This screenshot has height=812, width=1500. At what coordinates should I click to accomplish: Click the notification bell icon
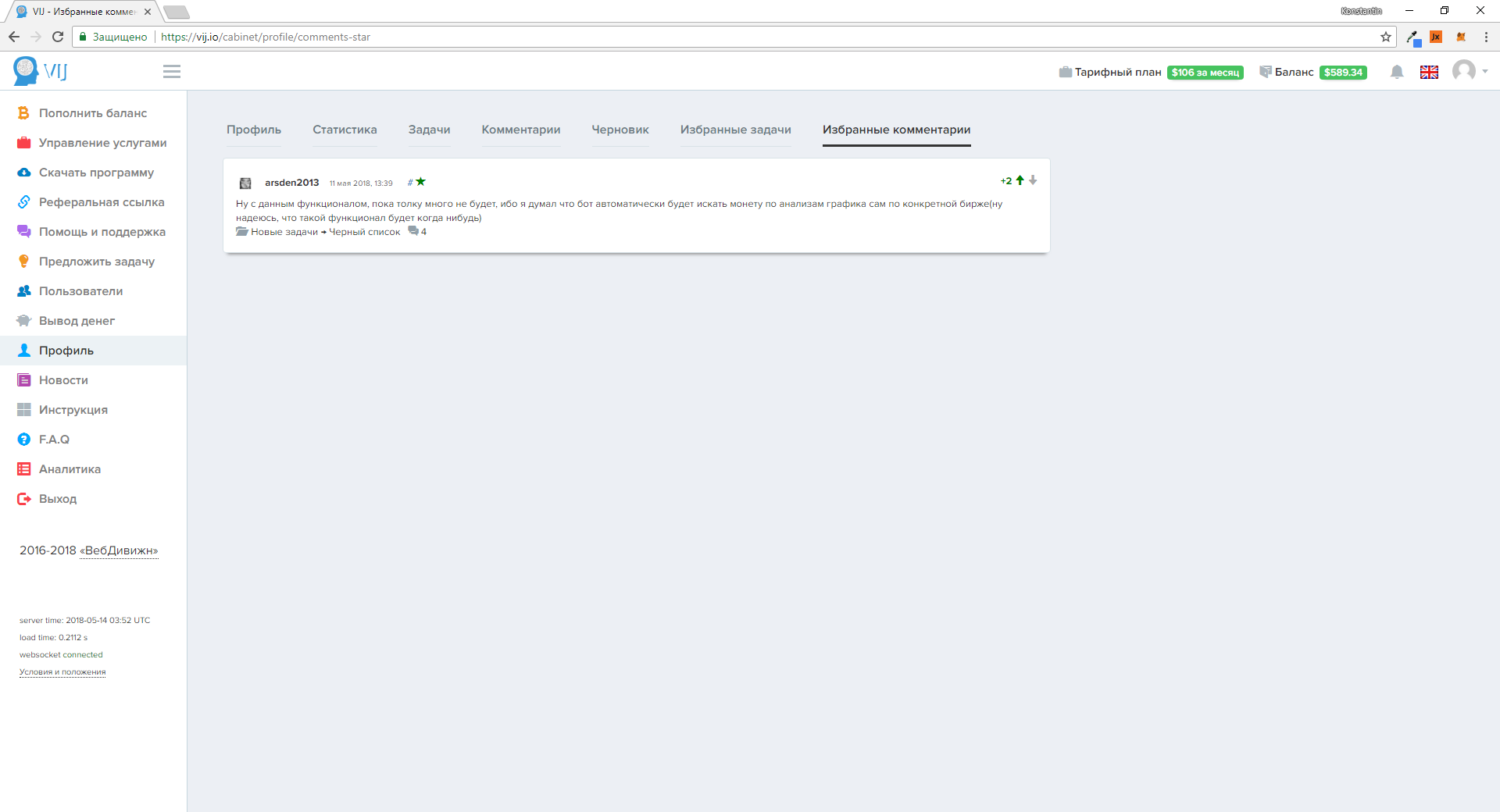[x=1397, y=72]
